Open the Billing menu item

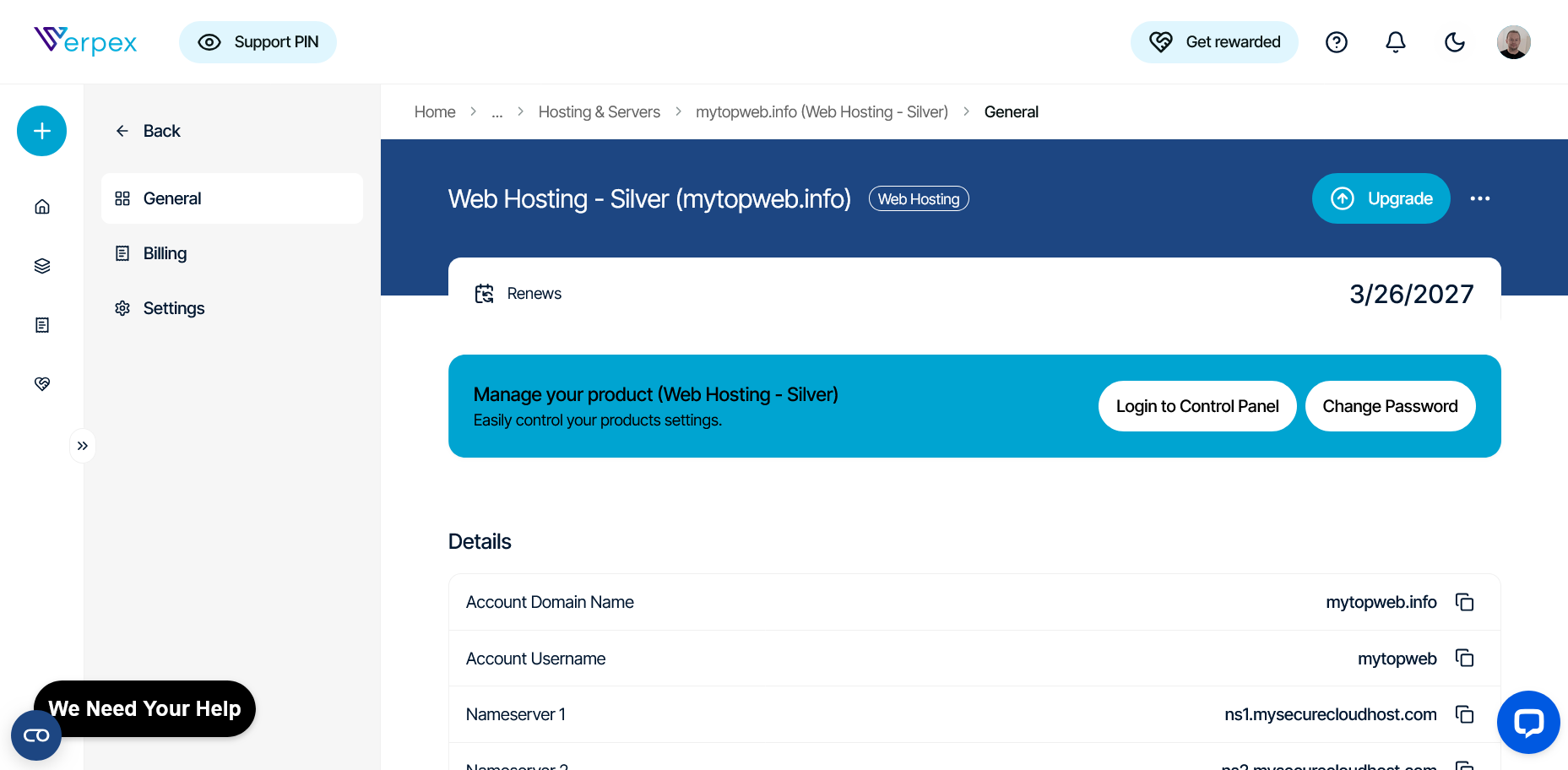point(232,253)
